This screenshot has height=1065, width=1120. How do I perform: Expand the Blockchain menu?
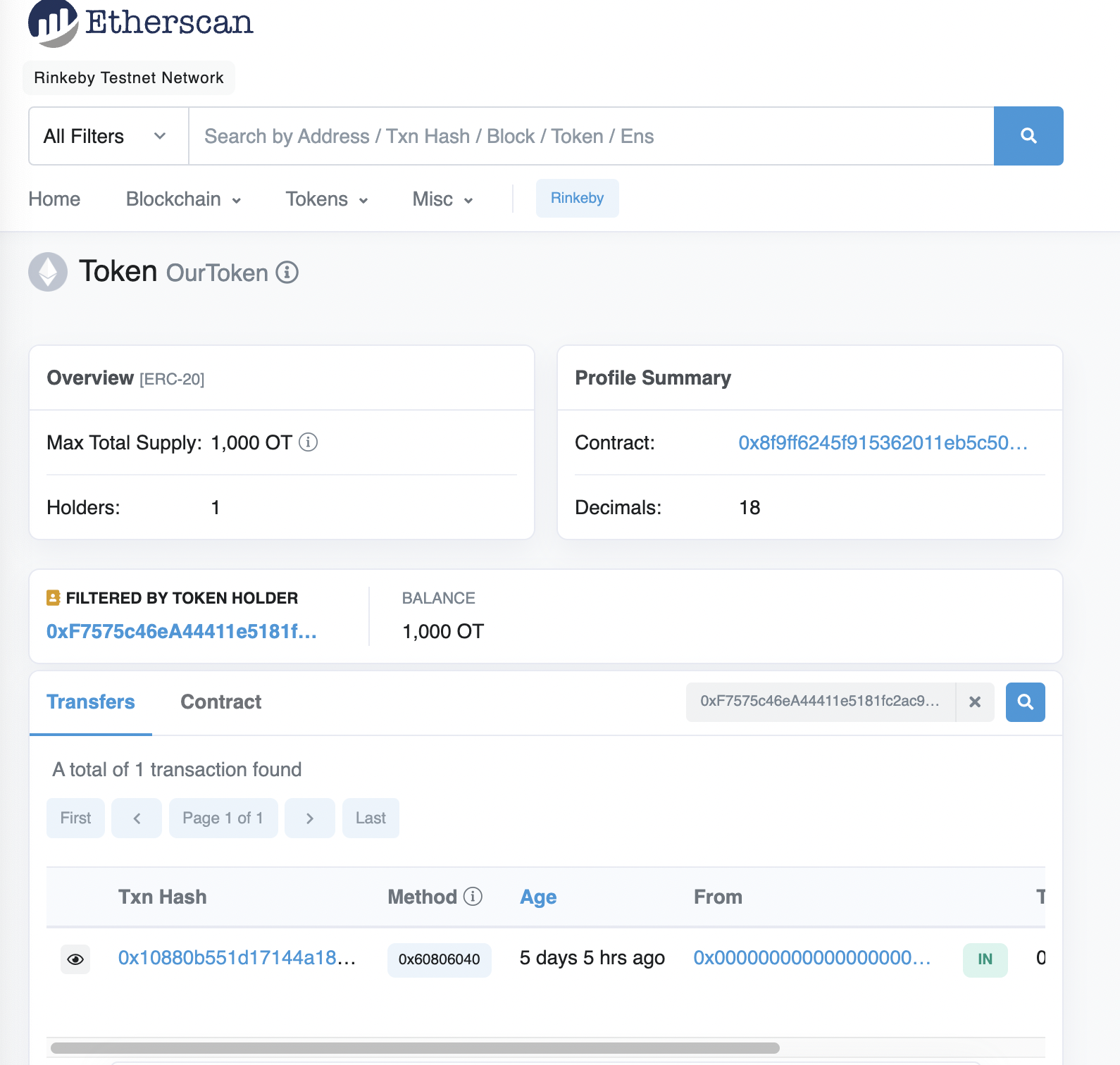tap(183, 199)
